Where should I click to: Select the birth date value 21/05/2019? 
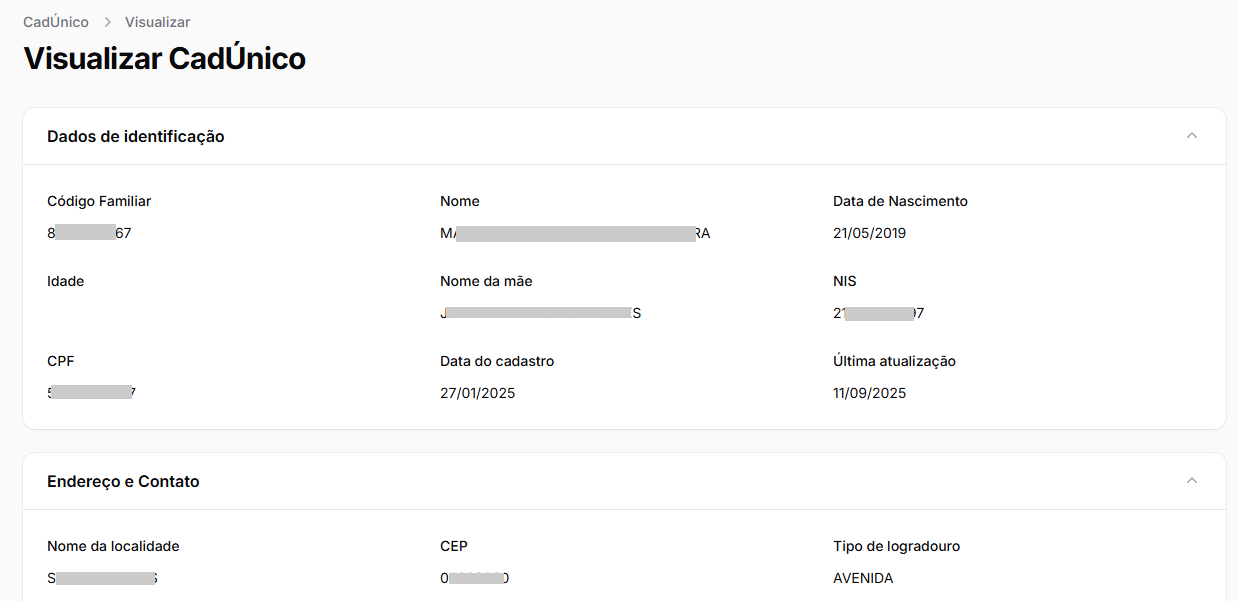pos(869,233)
